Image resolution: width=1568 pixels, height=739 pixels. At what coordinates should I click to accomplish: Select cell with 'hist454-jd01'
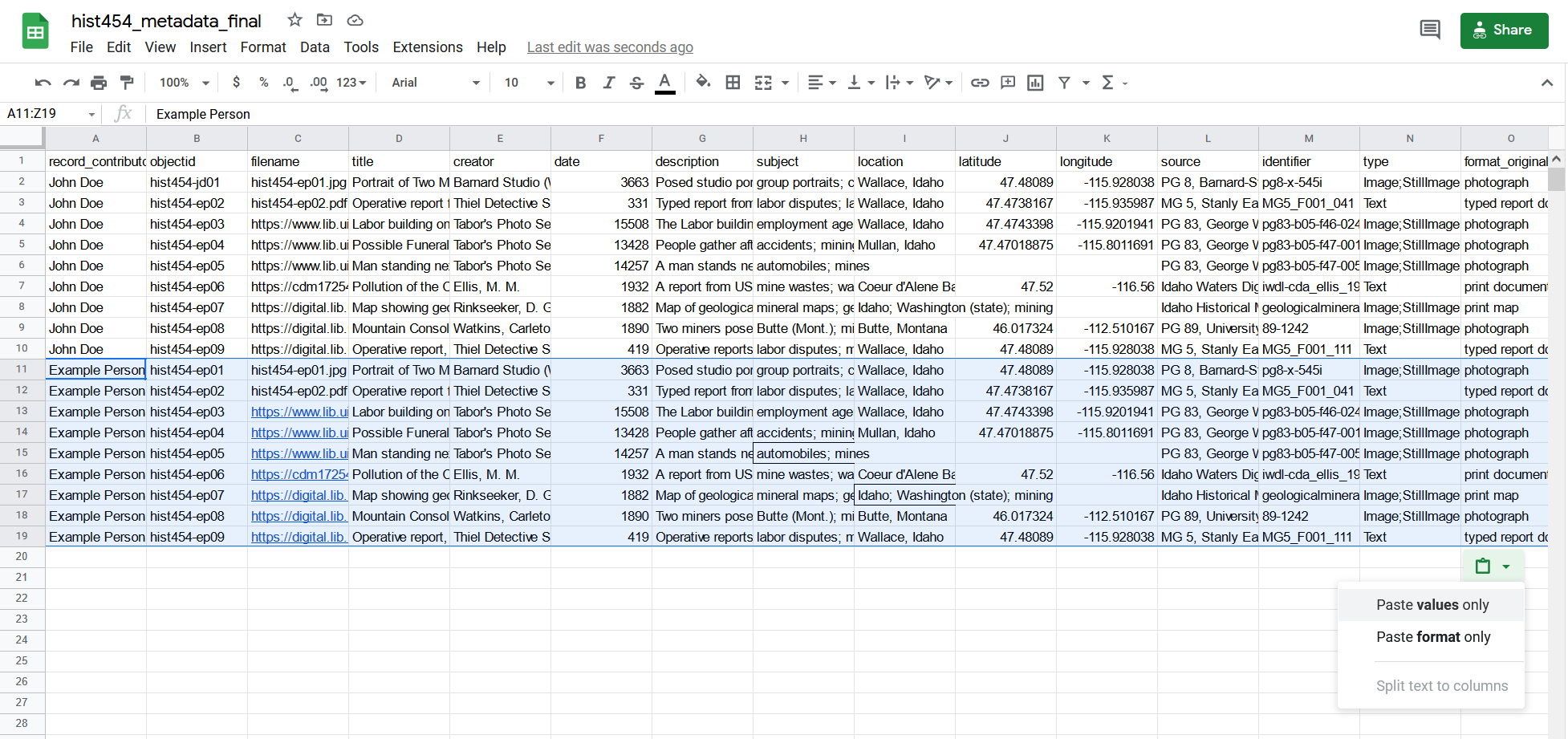tap(197, 182)
